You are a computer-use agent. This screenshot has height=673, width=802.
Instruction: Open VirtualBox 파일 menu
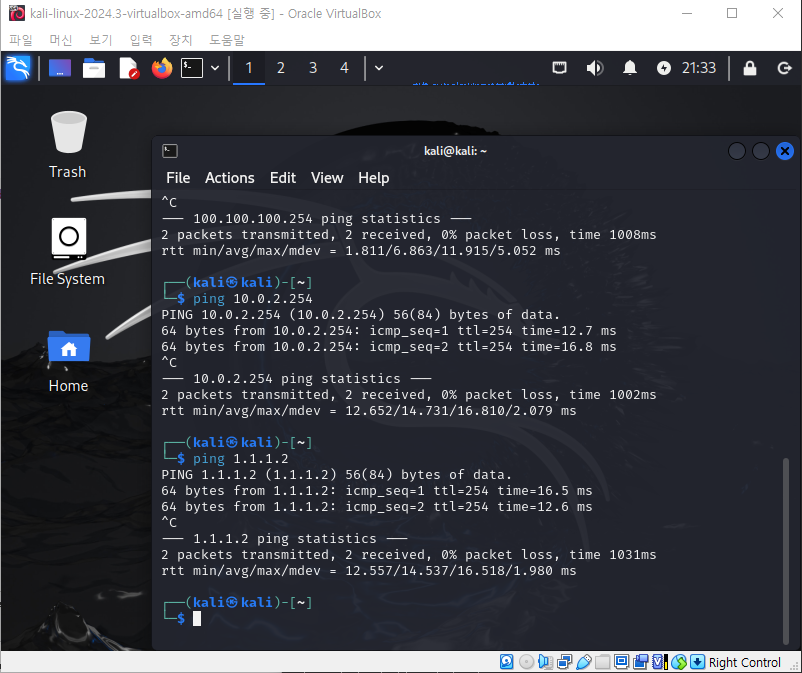[20, 40]
